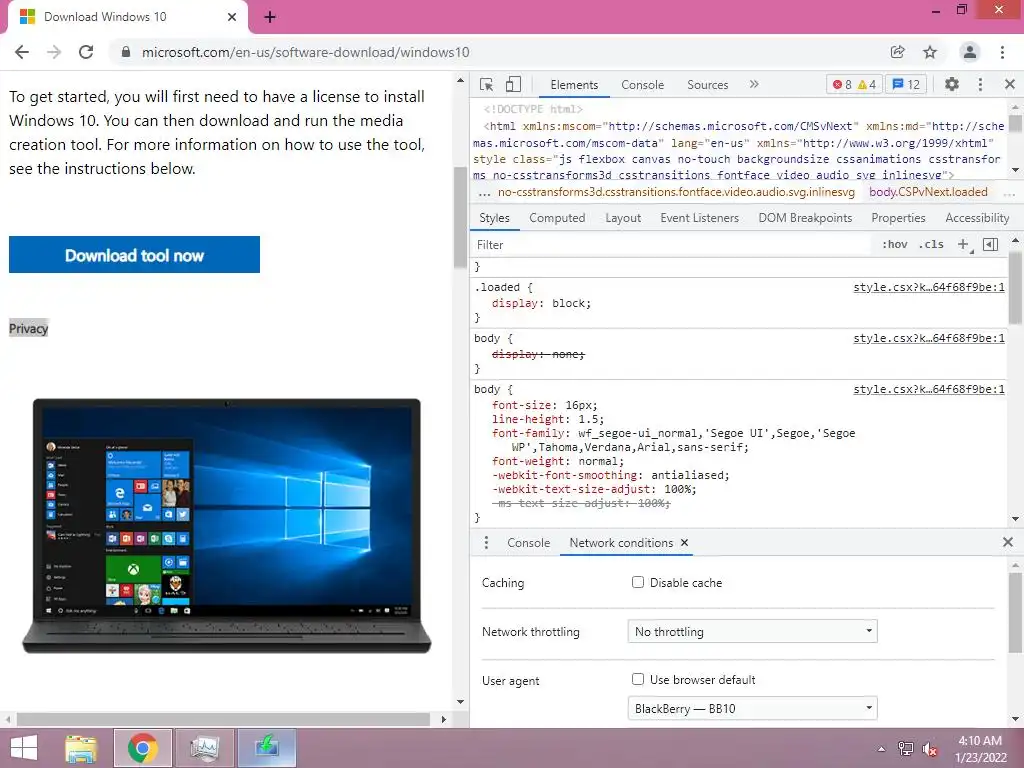1024x768 pixels.
Task: Click the browser forward arrow
Action: (x=54, y=52)
